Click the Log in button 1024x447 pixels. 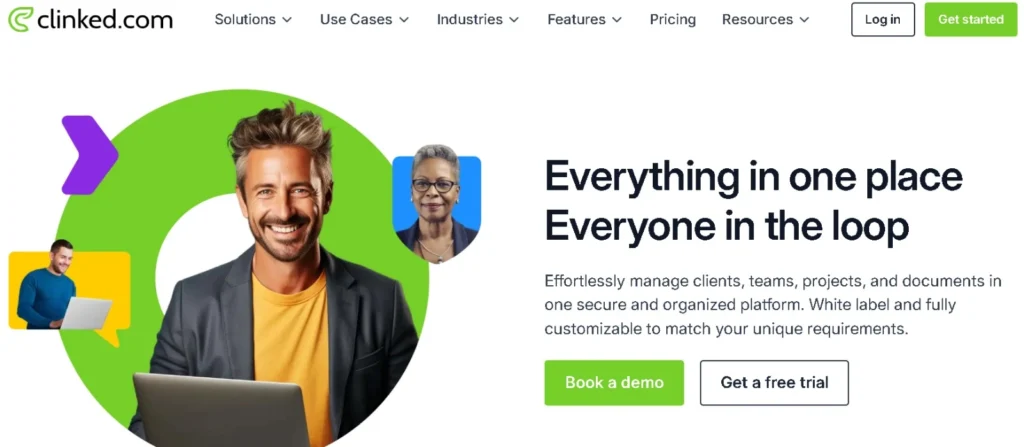coord(883,20)
